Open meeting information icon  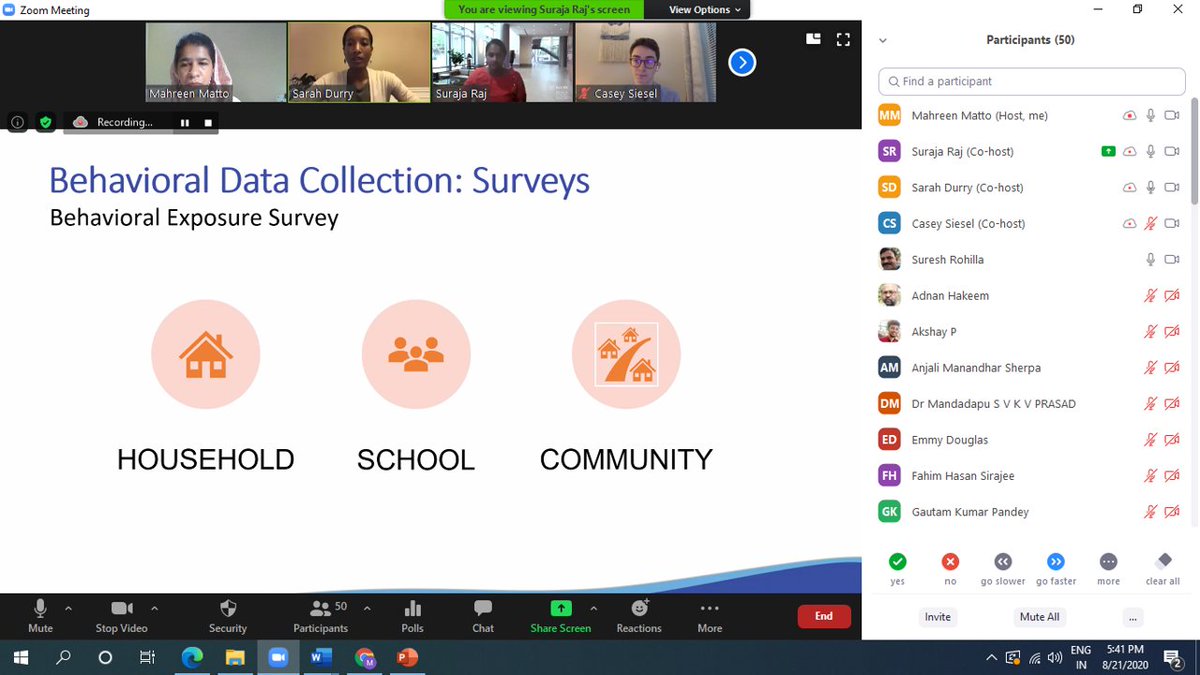point(17,122)
